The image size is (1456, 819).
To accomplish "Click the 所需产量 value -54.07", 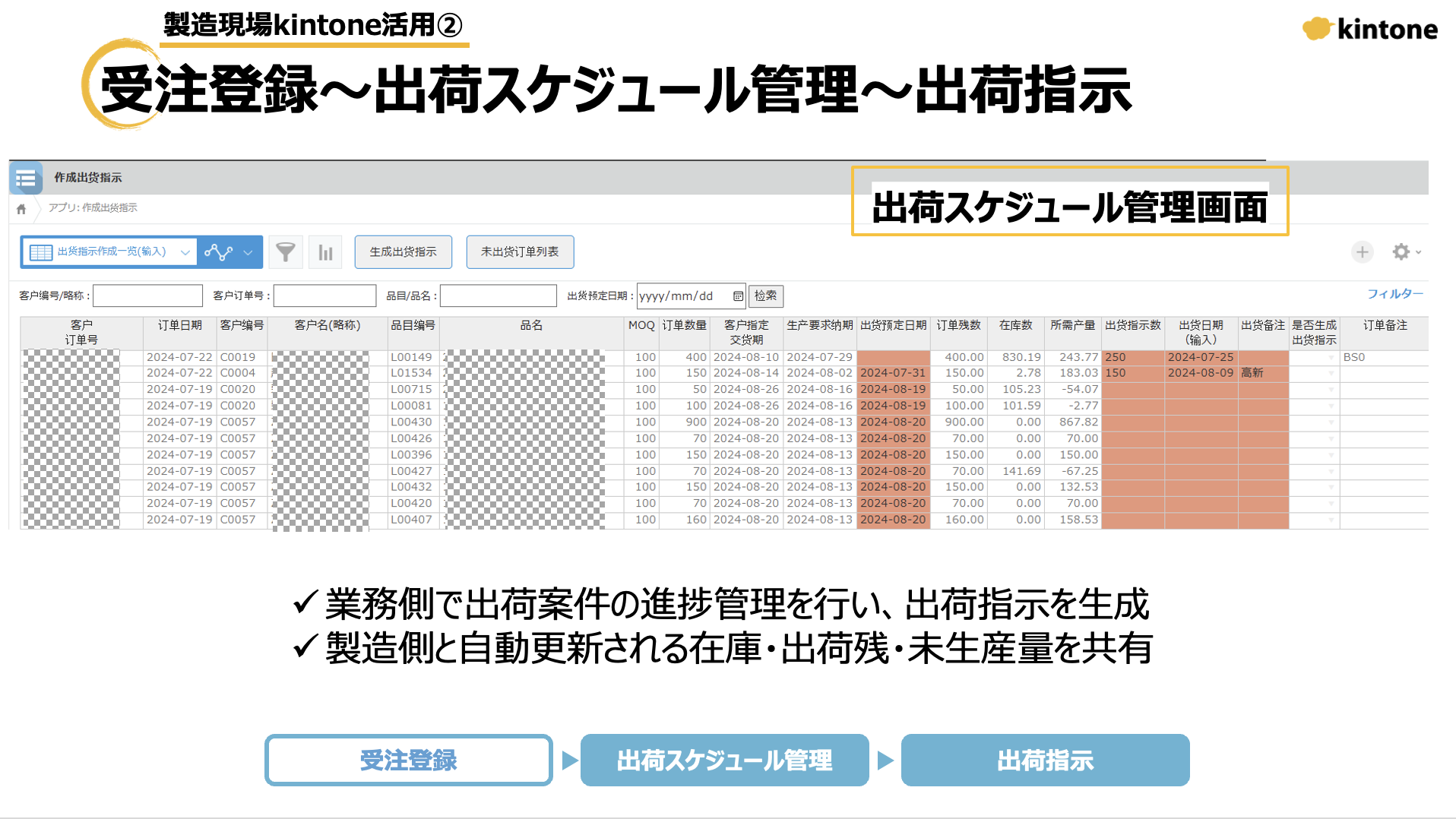I will coord(1079,390).
